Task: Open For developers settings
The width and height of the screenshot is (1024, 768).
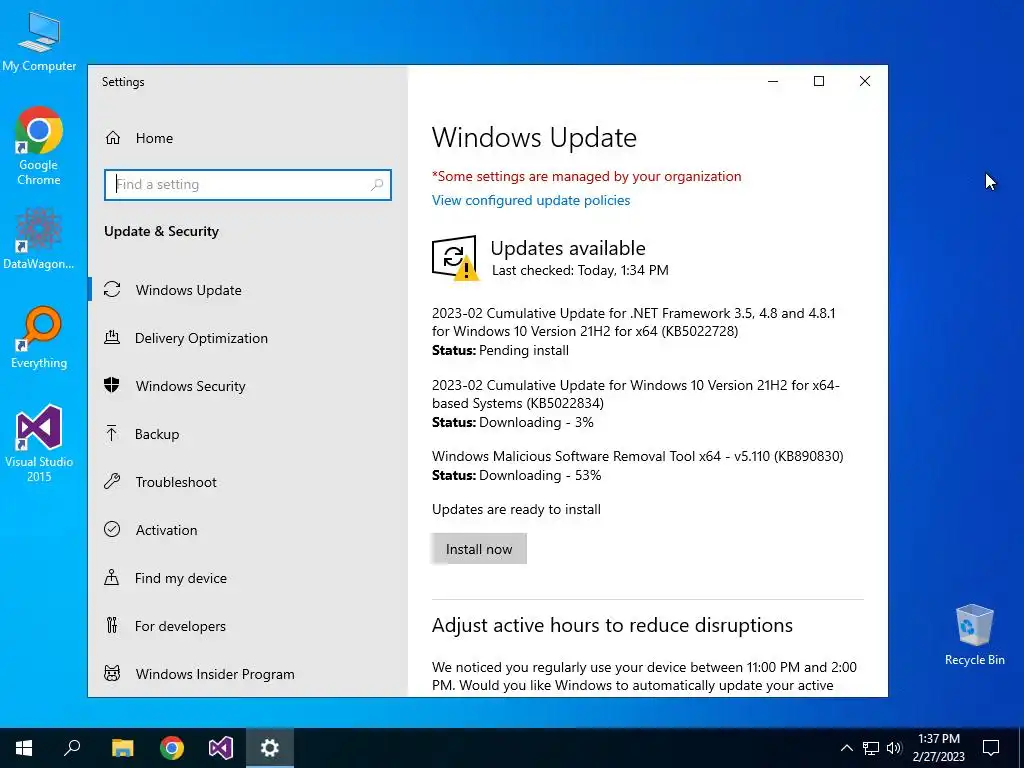Action: click(x=248, y=626)
